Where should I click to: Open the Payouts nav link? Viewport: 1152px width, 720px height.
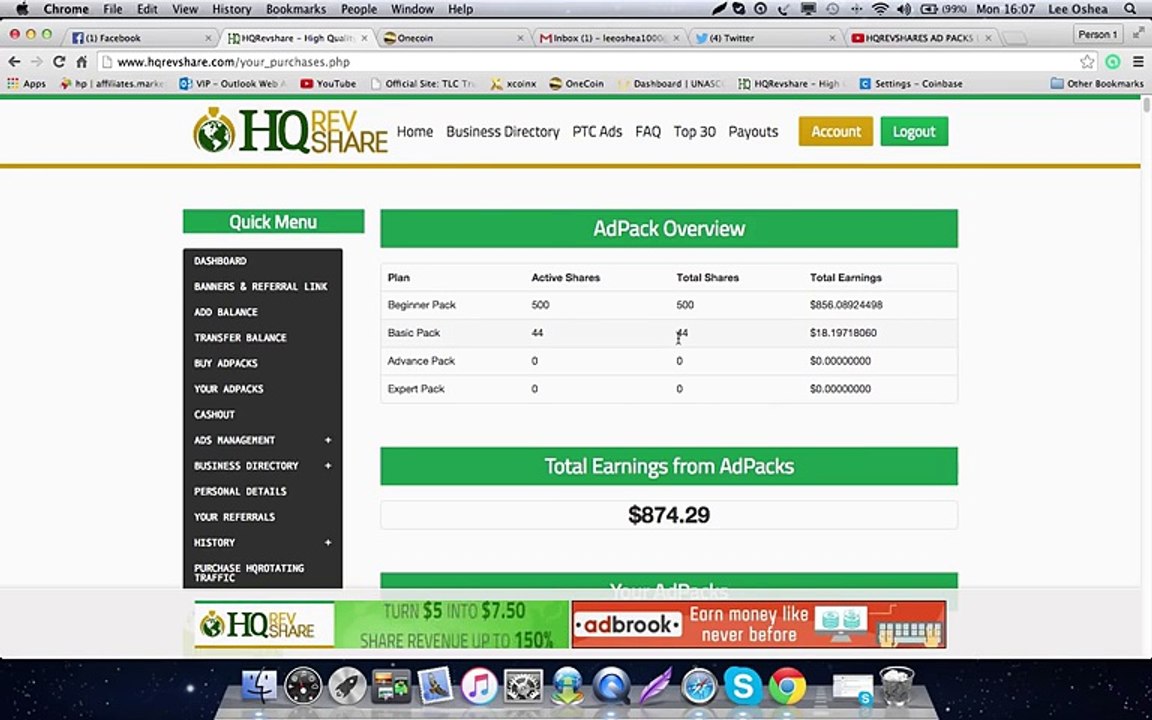point(753,132)
